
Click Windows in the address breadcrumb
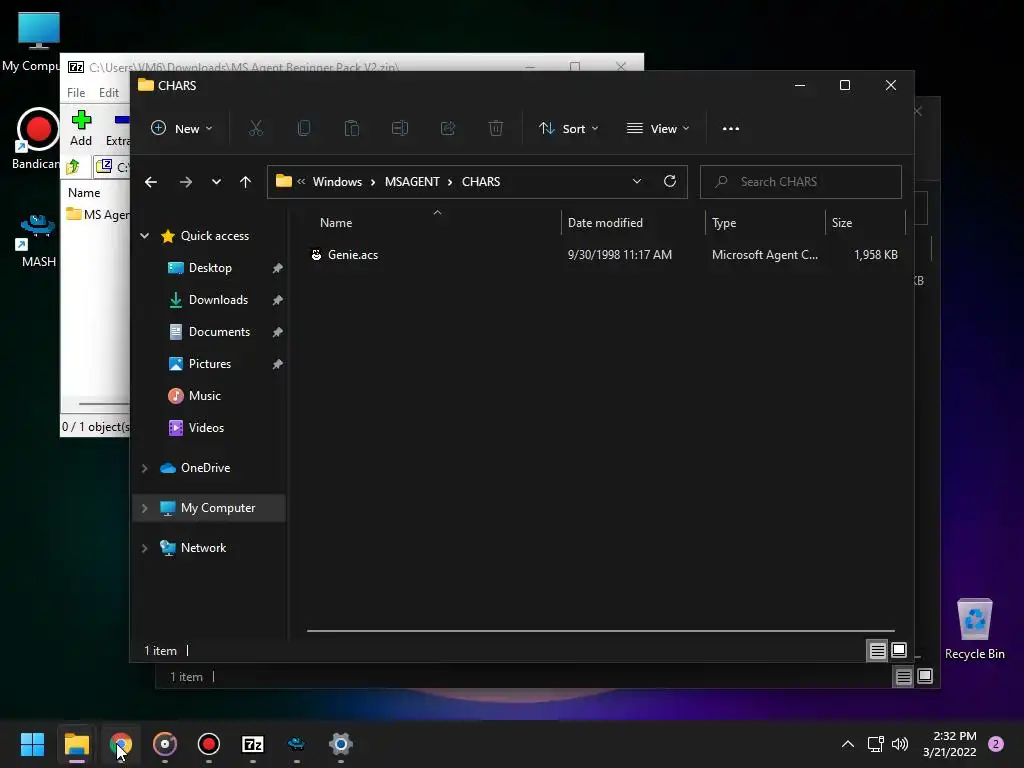(x=337, y=182)
